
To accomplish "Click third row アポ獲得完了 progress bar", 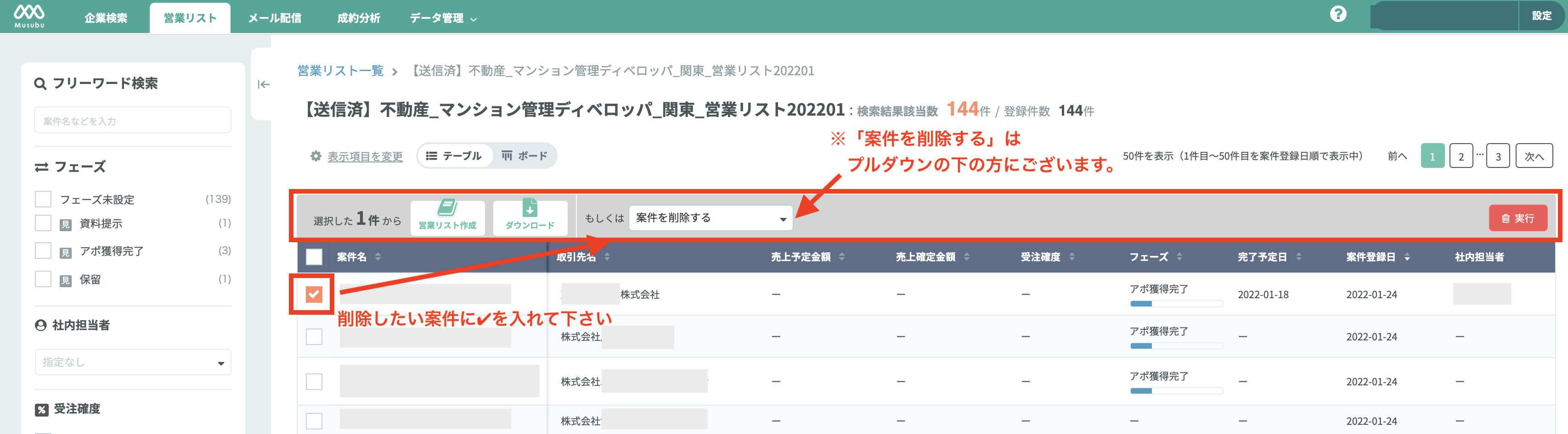I will [x=1176, y=391].
